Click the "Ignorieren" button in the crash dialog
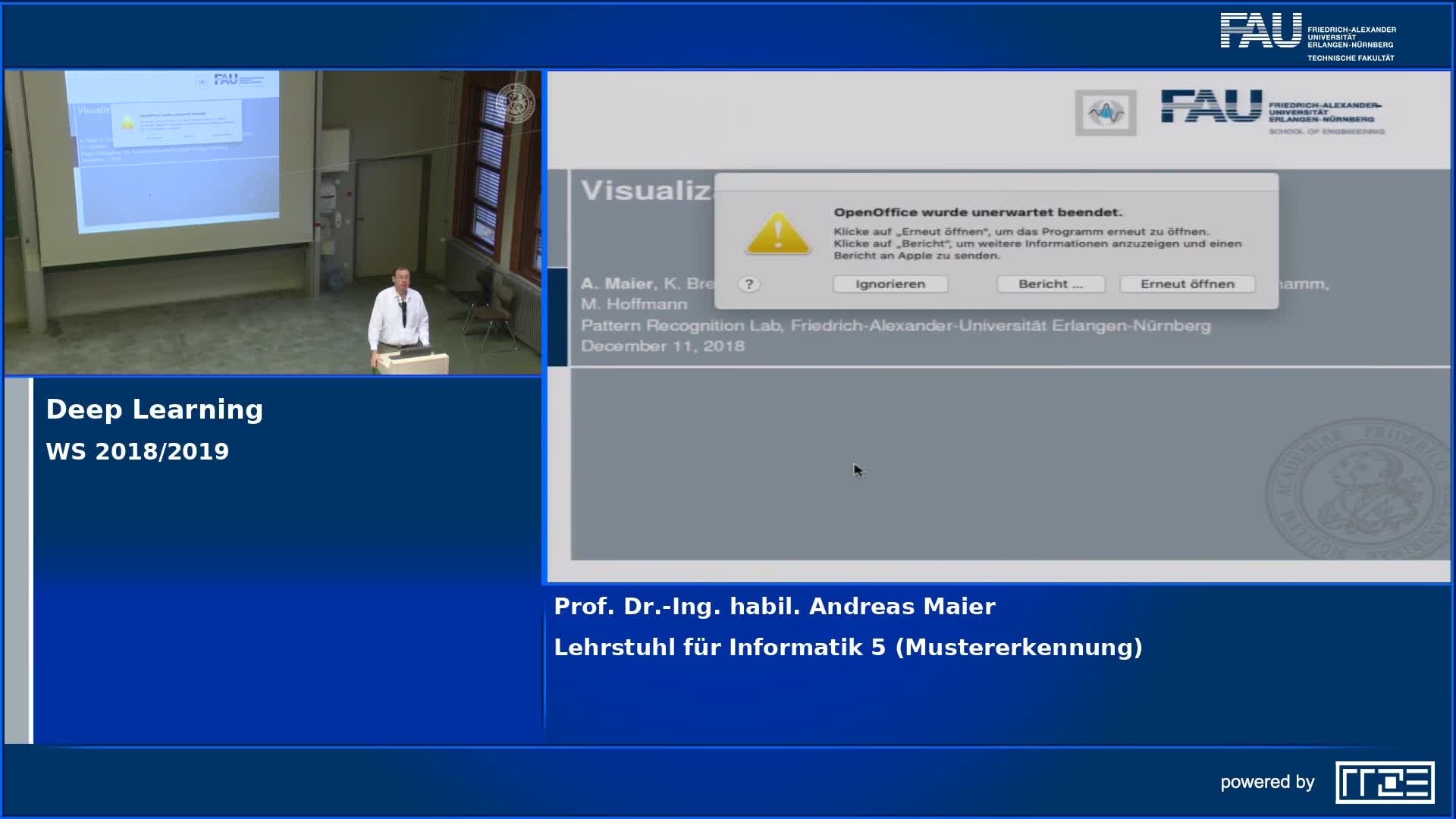Image resolution: width=1456 pixels, height=819 pixels. (890, 284)
